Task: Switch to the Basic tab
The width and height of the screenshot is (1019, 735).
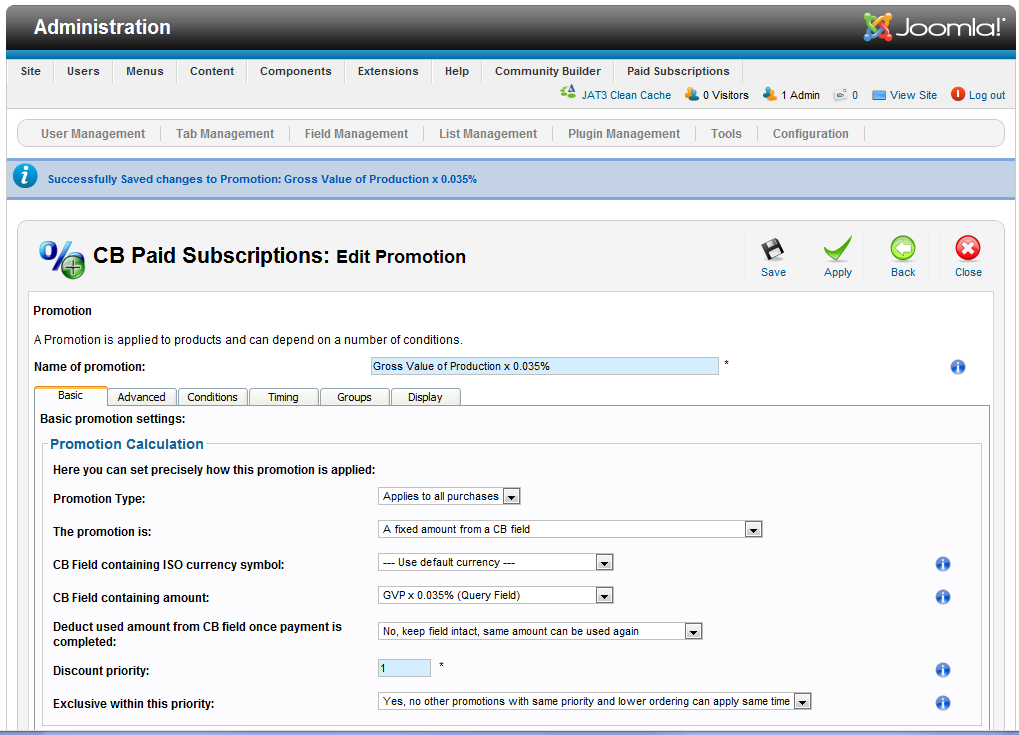Action: pos(70,396)
